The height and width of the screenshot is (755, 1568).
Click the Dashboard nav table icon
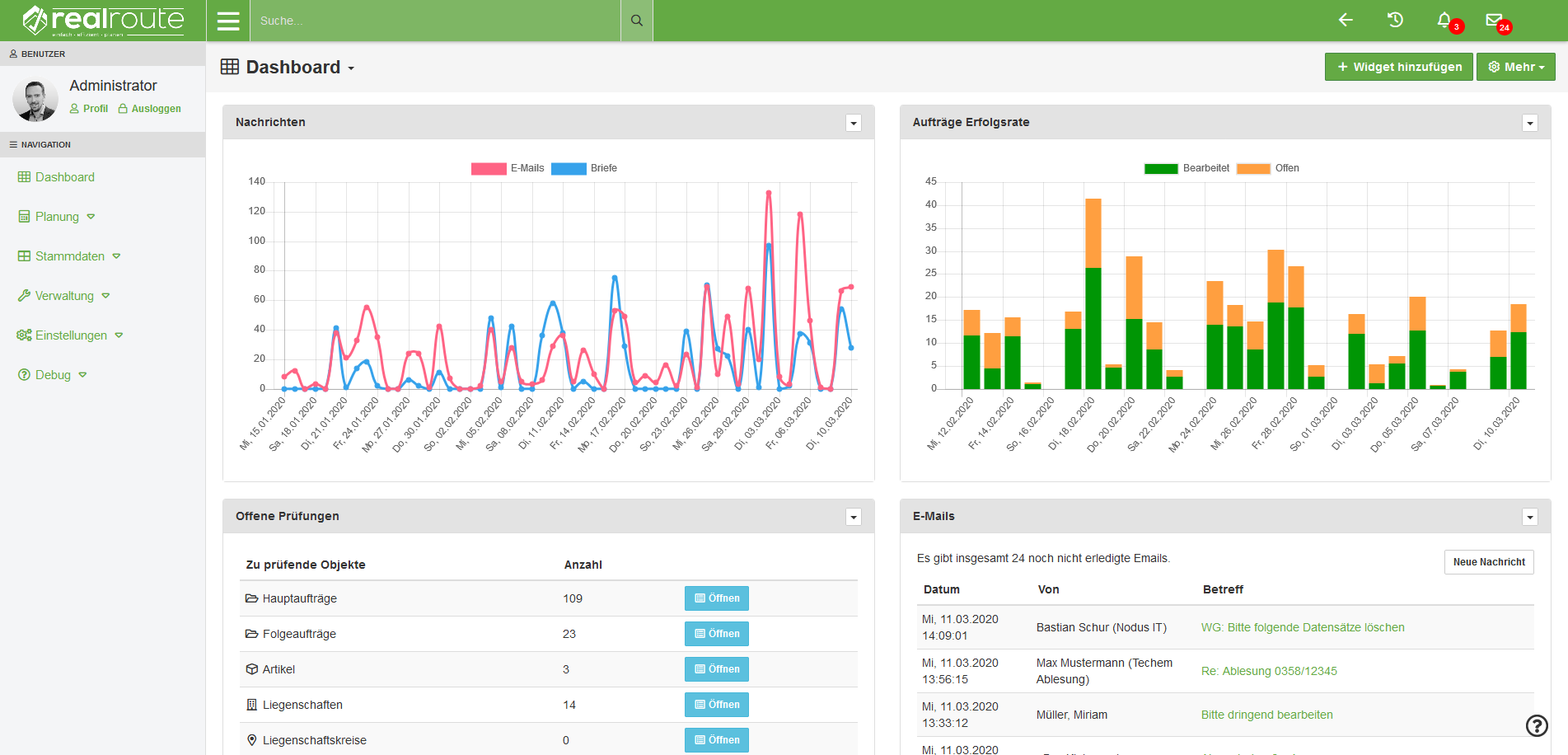[24, 177]
